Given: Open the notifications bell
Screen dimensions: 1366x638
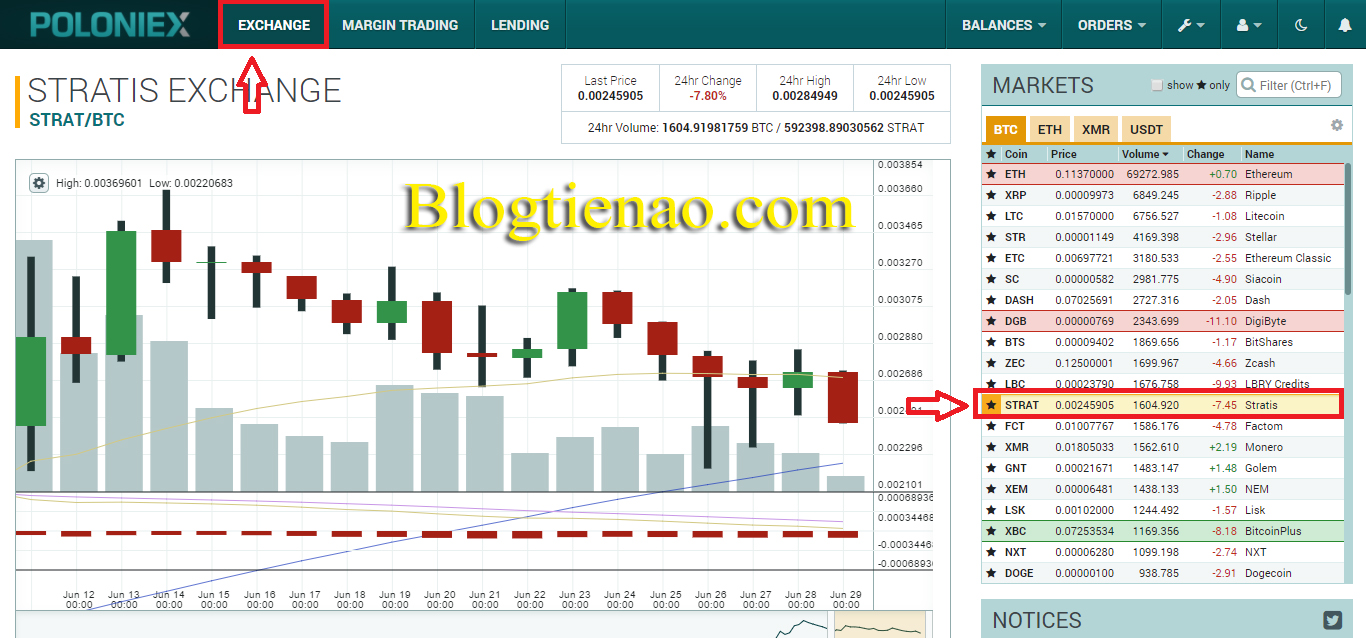Looking at the screenshot, I should click(1344, 25).
